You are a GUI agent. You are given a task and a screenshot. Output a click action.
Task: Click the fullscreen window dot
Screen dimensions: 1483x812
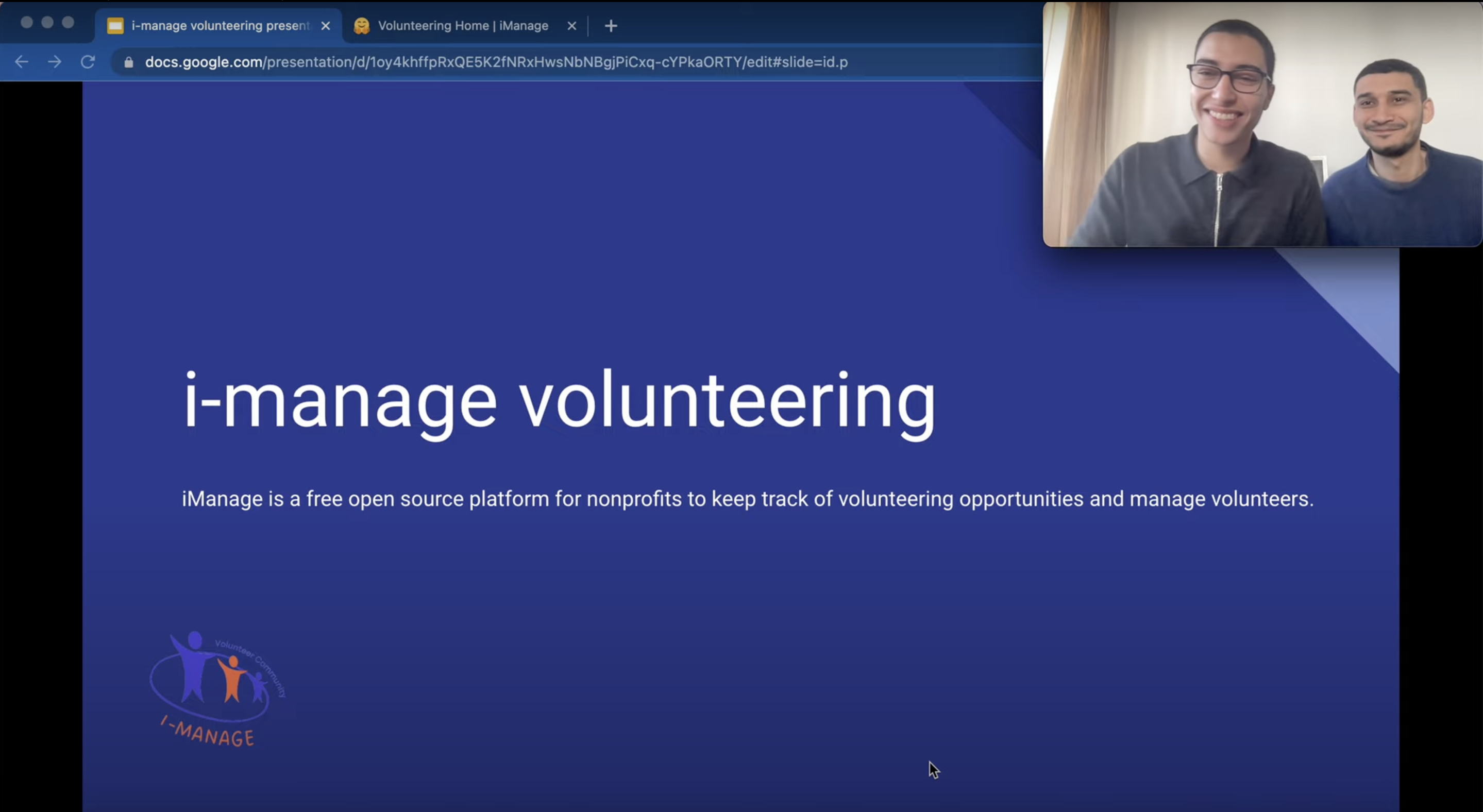(68, 23)
